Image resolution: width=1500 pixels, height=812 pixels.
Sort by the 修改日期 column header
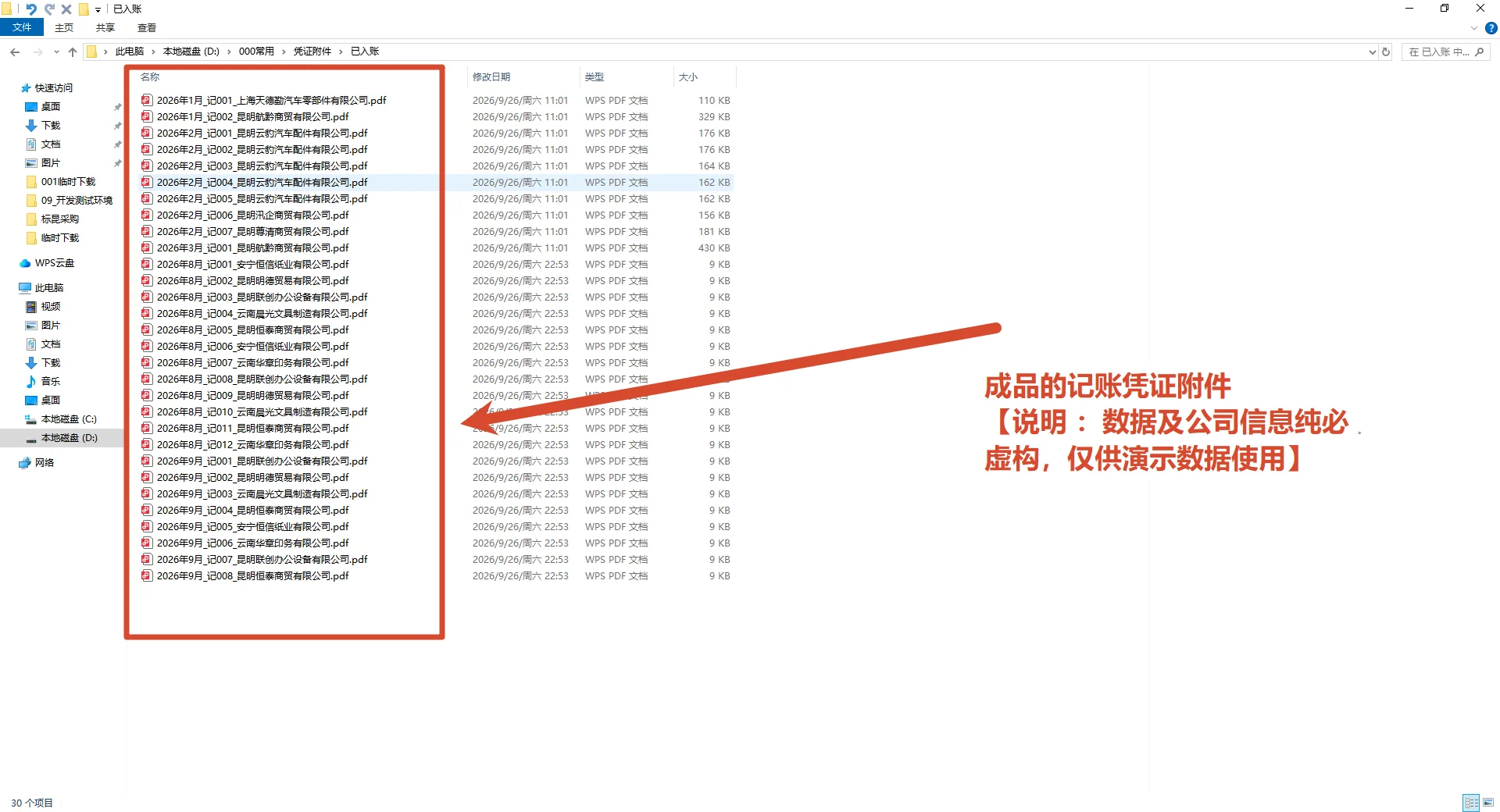491,77
